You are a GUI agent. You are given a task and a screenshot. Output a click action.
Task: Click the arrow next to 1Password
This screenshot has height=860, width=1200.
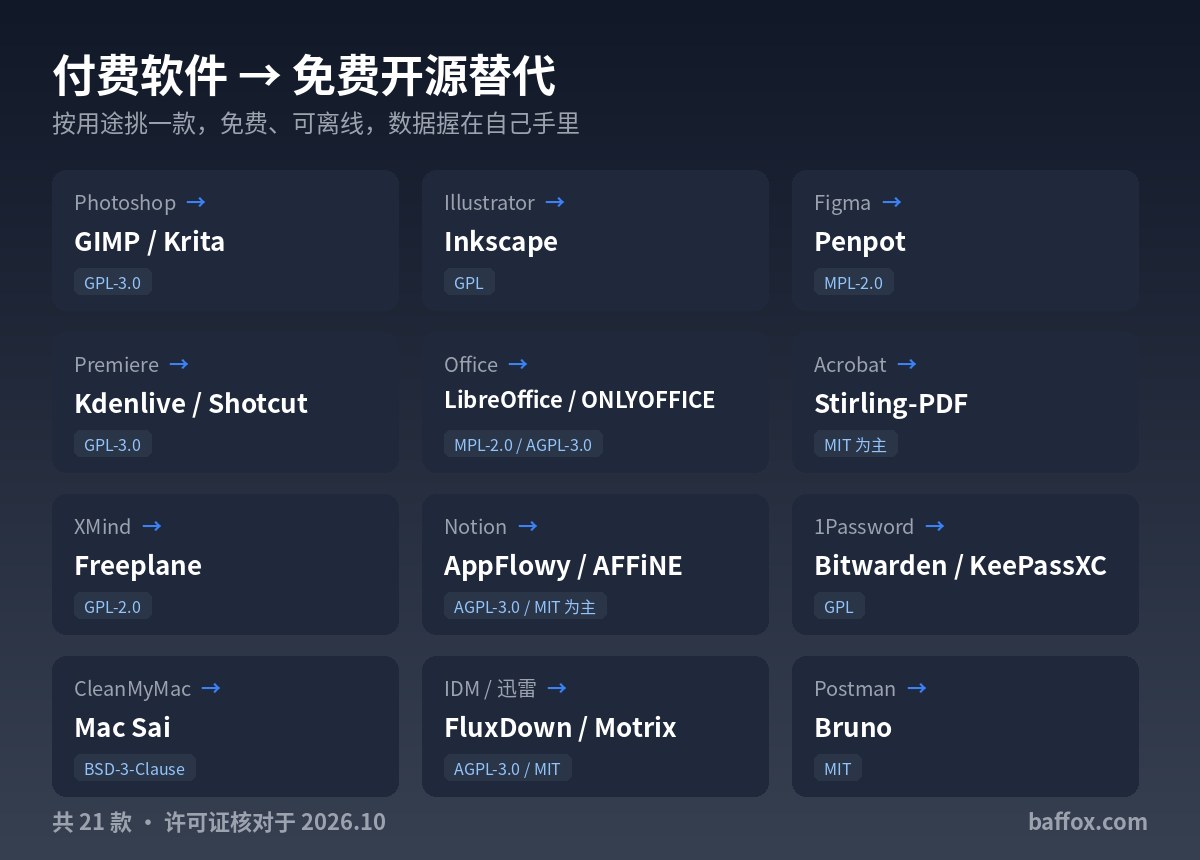(935, 526)
